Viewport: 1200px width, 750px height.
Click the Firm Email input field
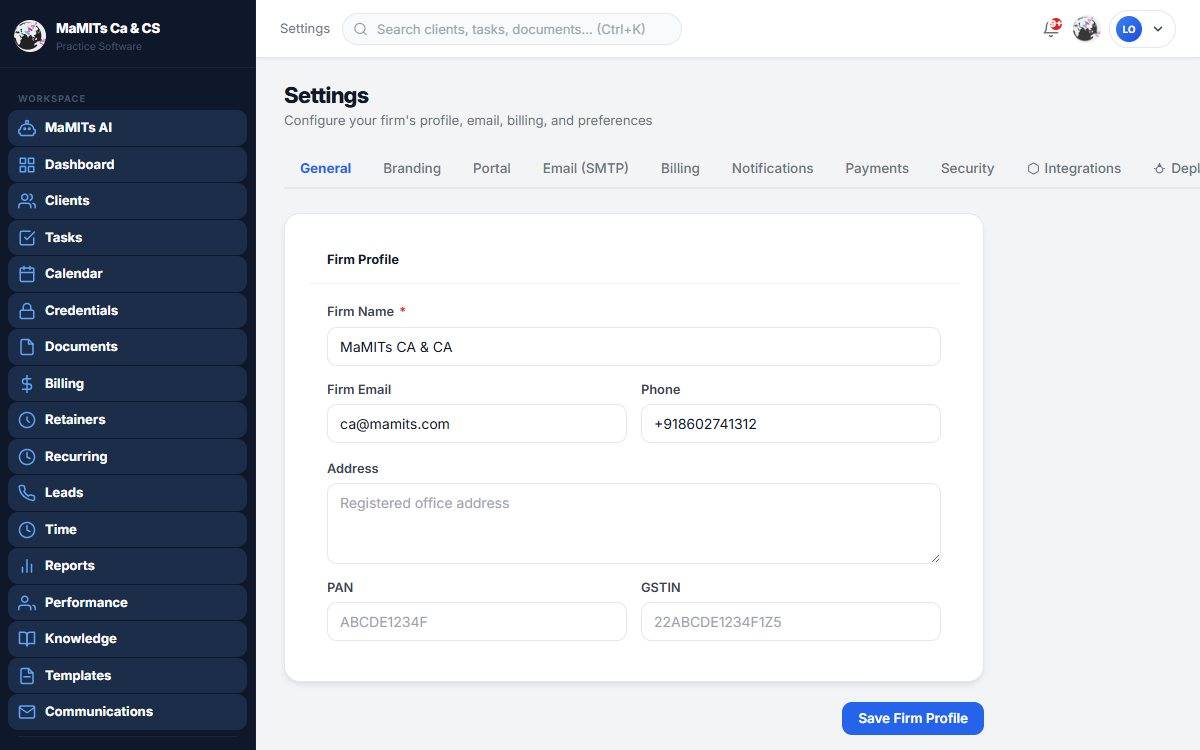[477, 424]
